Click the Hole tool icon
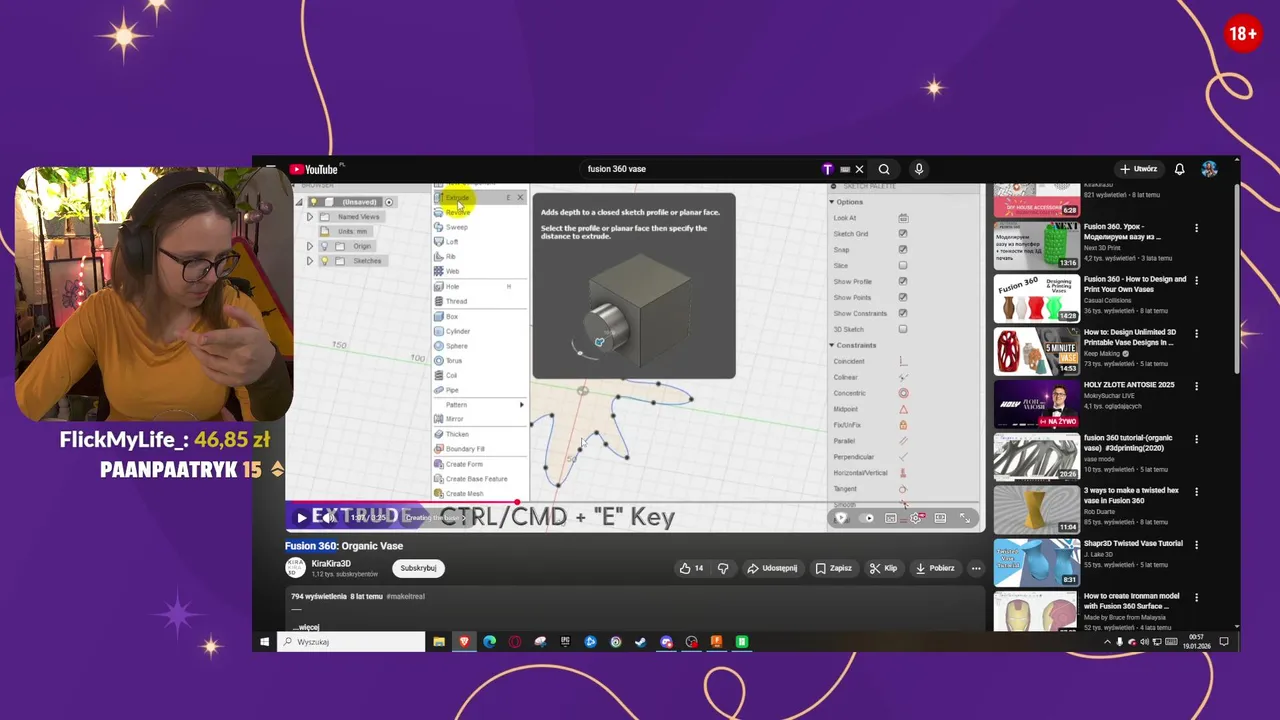This screenshot has width=1280, height=720. click(x=438, y=286)
